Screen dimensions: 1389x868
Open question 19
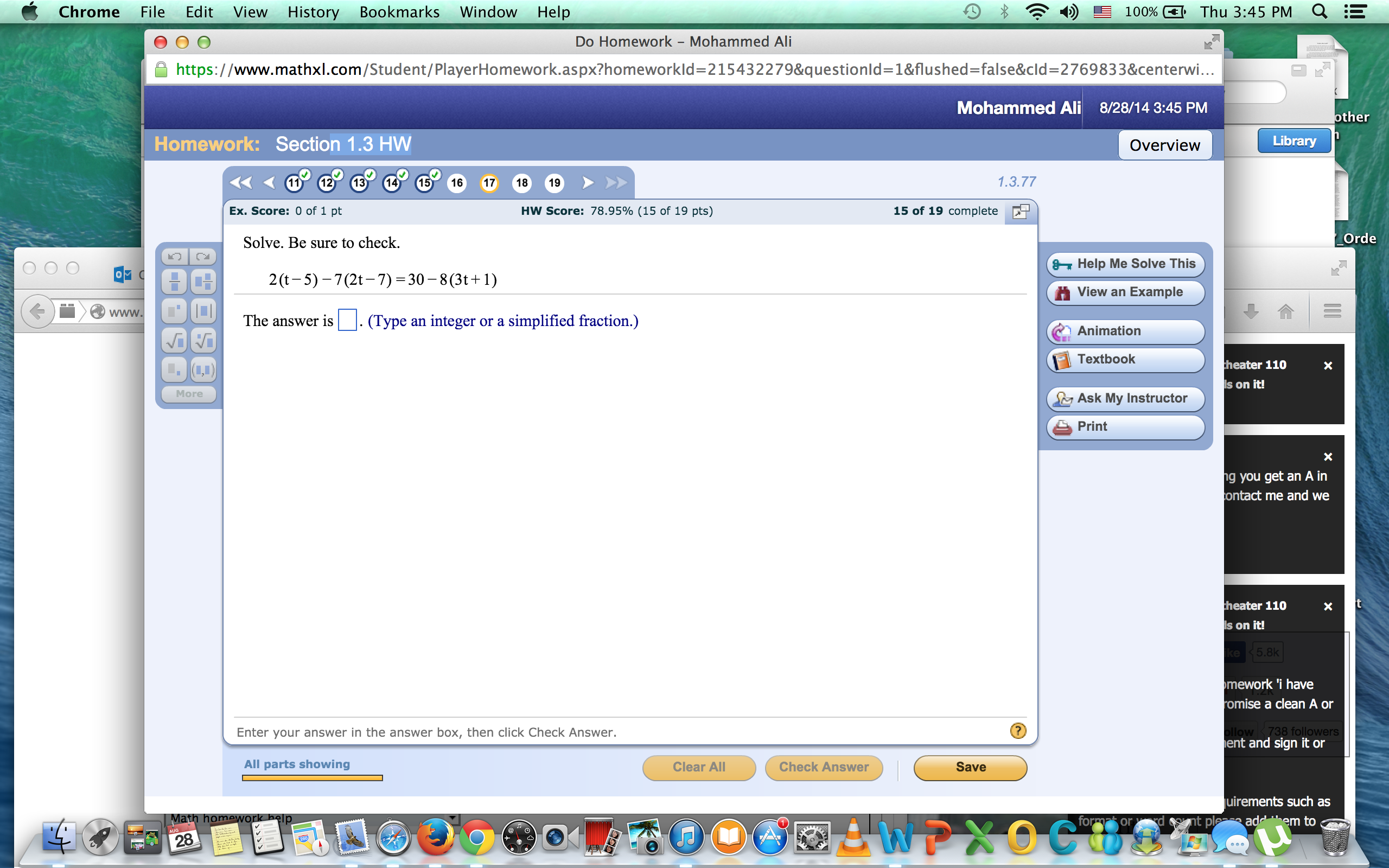555,183
